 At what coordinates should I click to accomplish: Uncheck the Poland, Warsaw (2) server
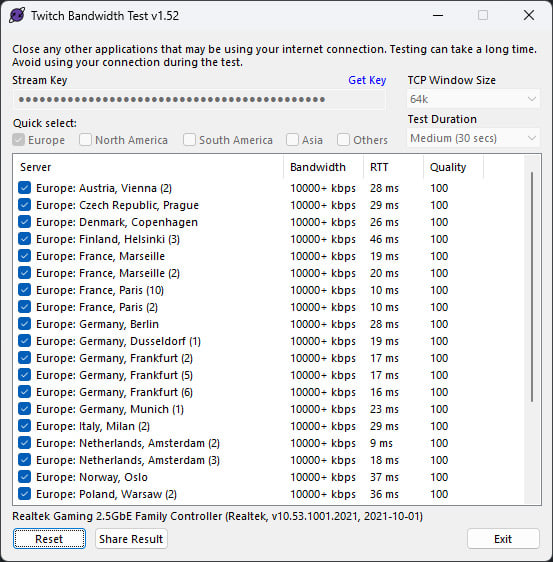(x=24, y=494)
